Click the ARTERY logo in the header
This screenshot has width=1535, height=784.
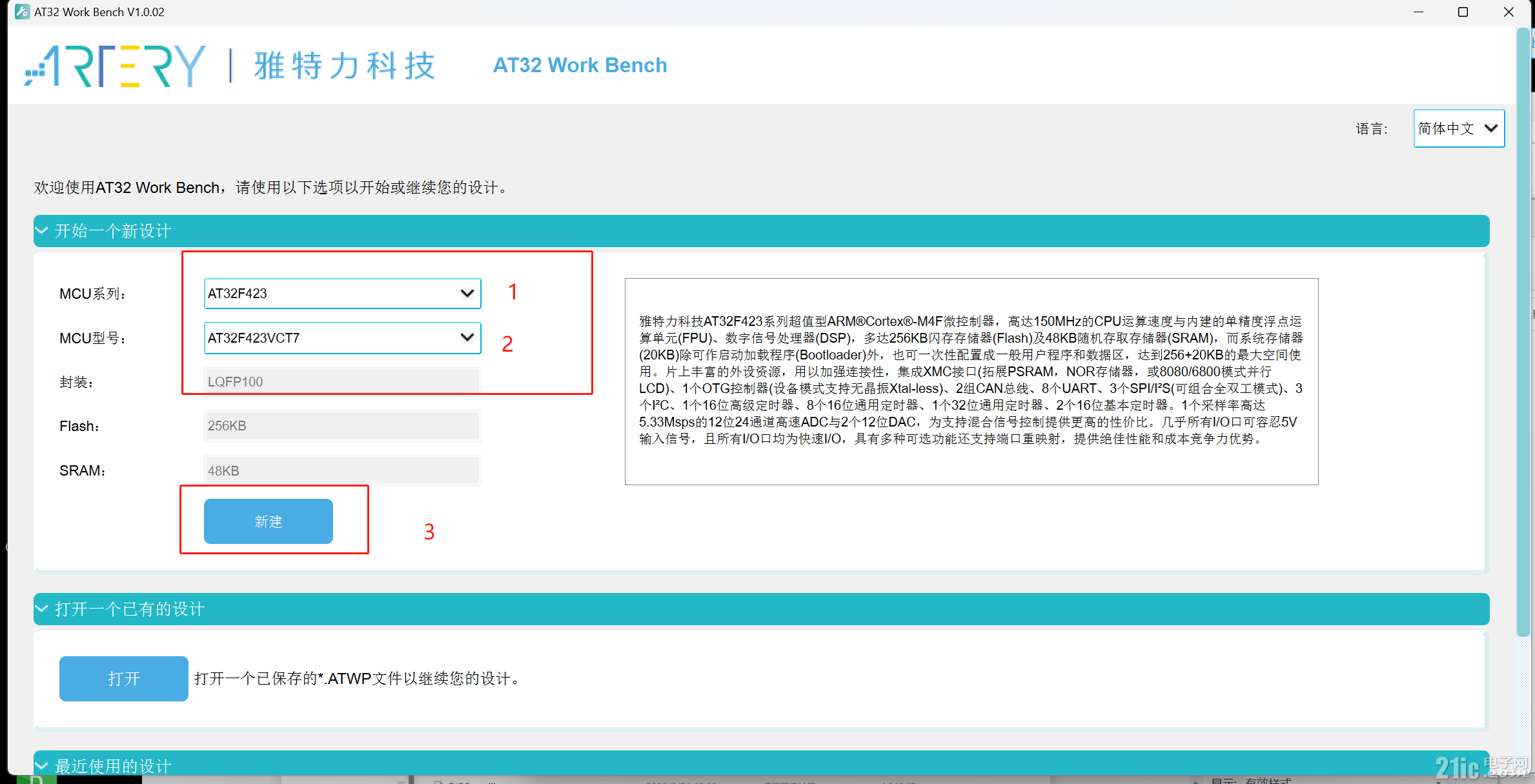pyautogui.click(x=115, y=66)
